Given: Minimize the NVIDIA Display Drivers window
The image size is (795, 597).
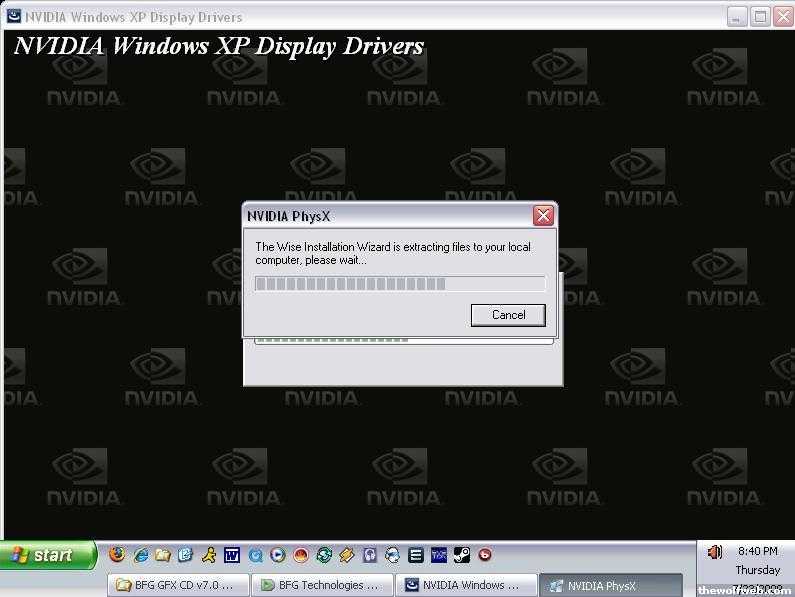Looking at the screenshot, I should coord(737,16).
